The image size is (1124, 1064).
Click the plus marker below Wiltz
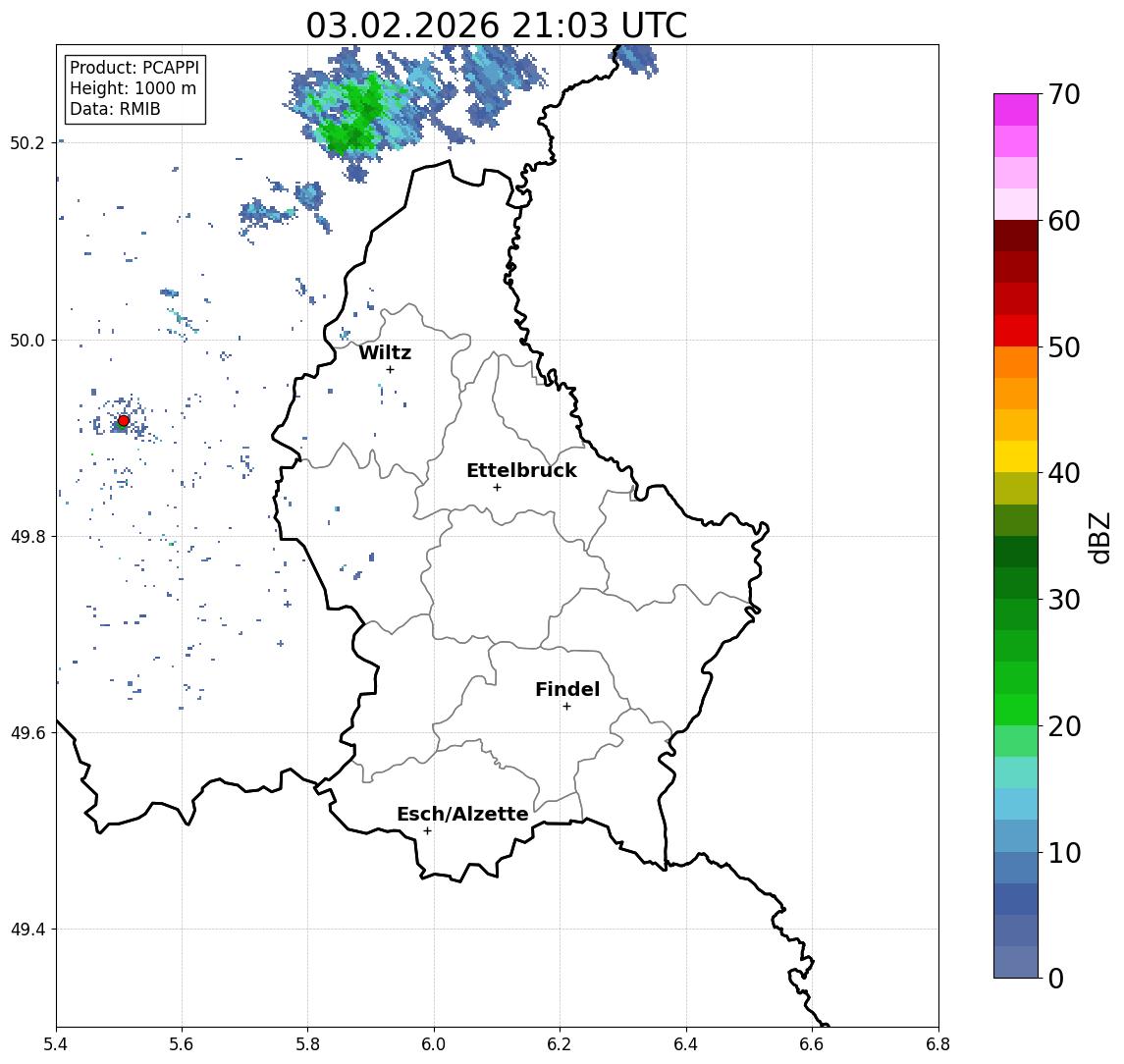pos(390,369)
